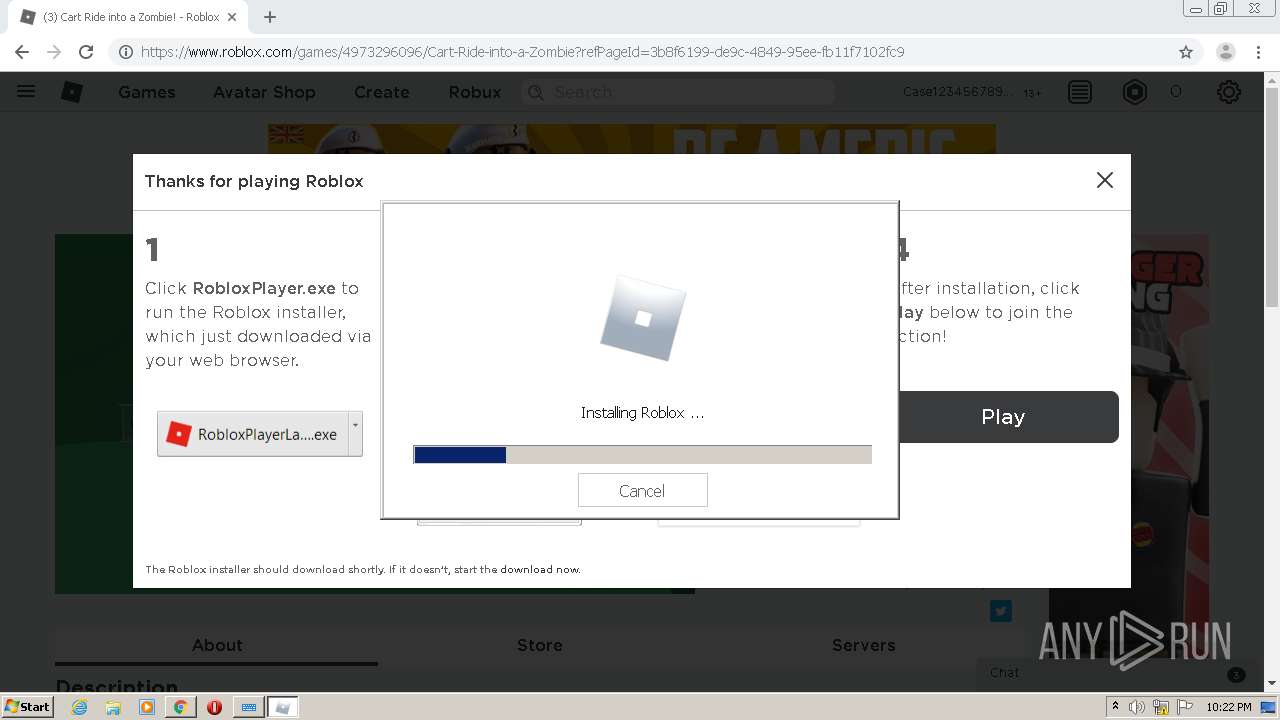Viewport: 1280px width, 720px height.
Task: Click the Roblox logo in installer window
Action: 642,318
